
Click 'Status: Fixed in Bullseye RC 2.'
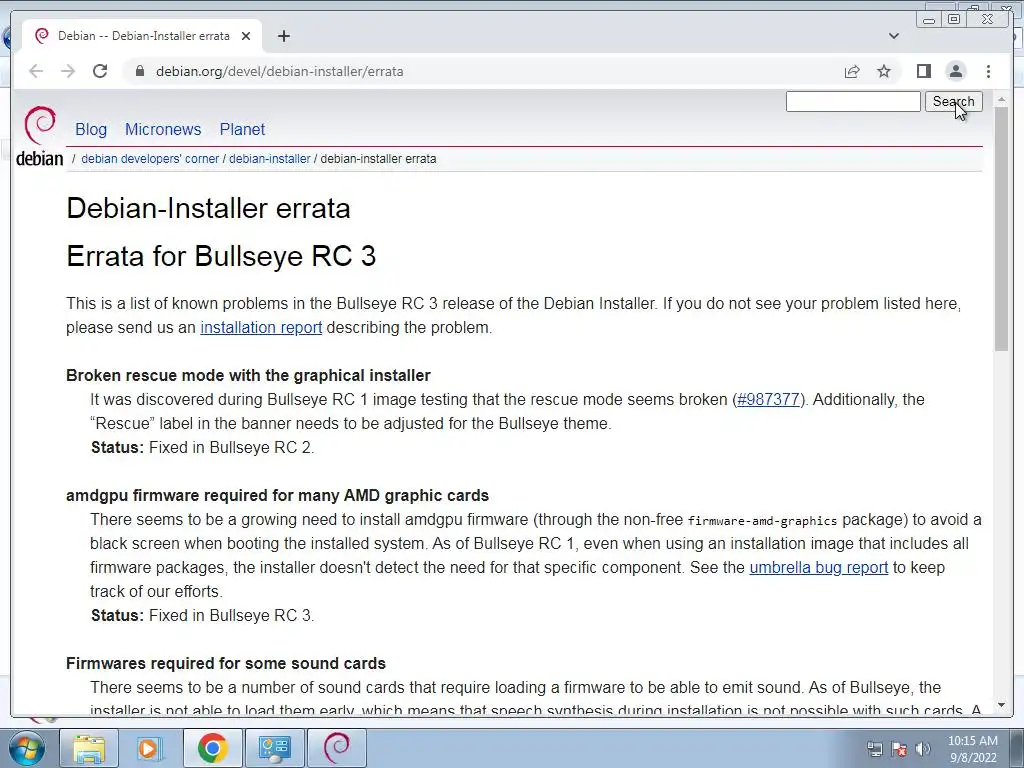(202, 447)
